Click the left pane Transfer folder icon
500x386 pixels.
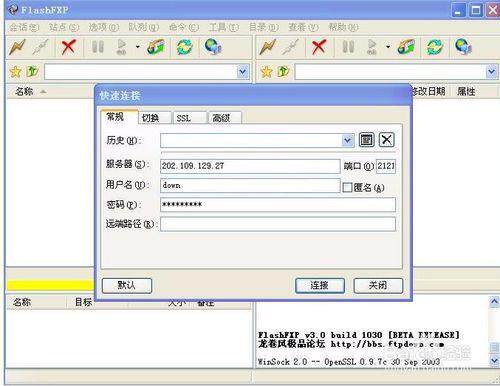[x=155, y=47]
